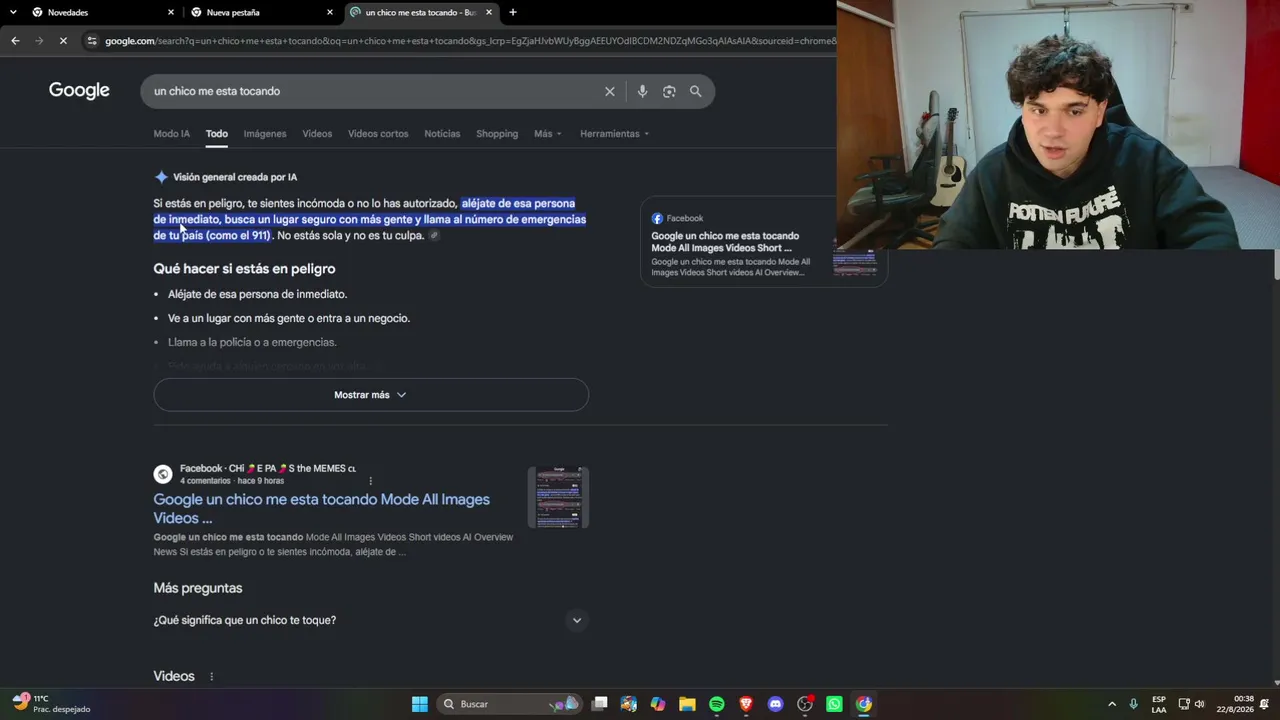Open Spotify from the taskbar
1280x720 pixels.
717,704
